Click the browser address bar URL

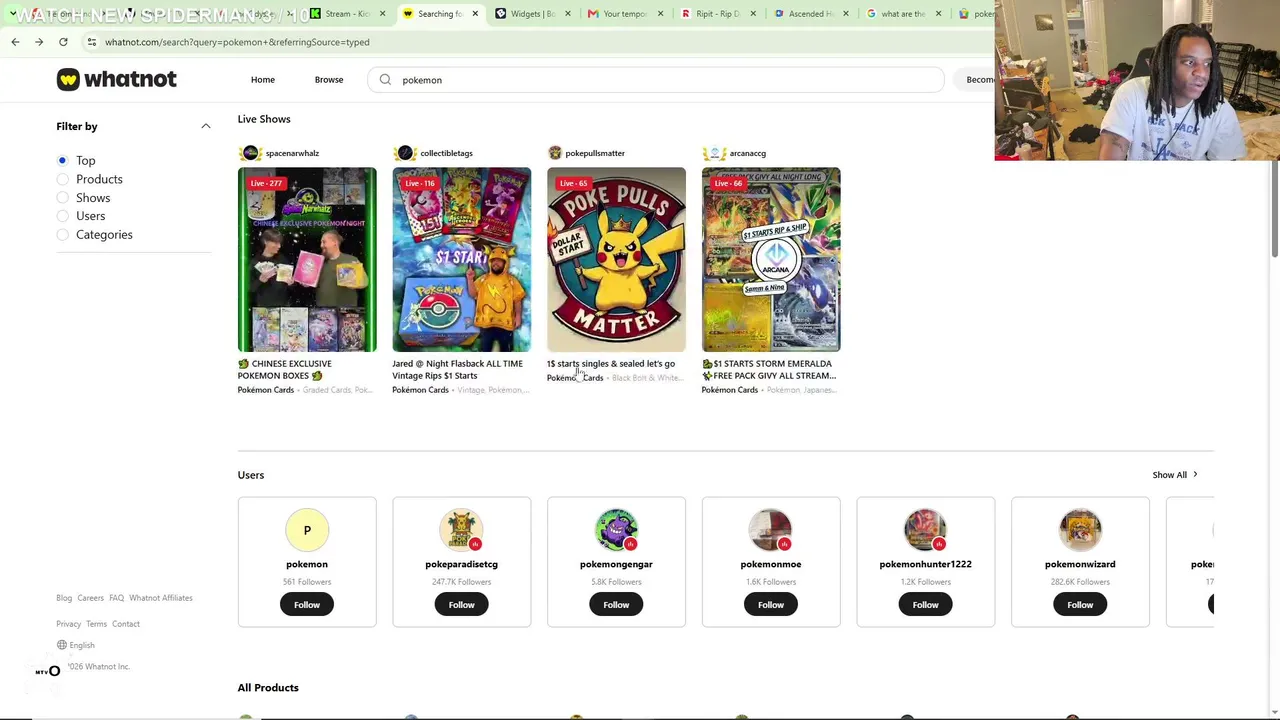coord(237,42)
